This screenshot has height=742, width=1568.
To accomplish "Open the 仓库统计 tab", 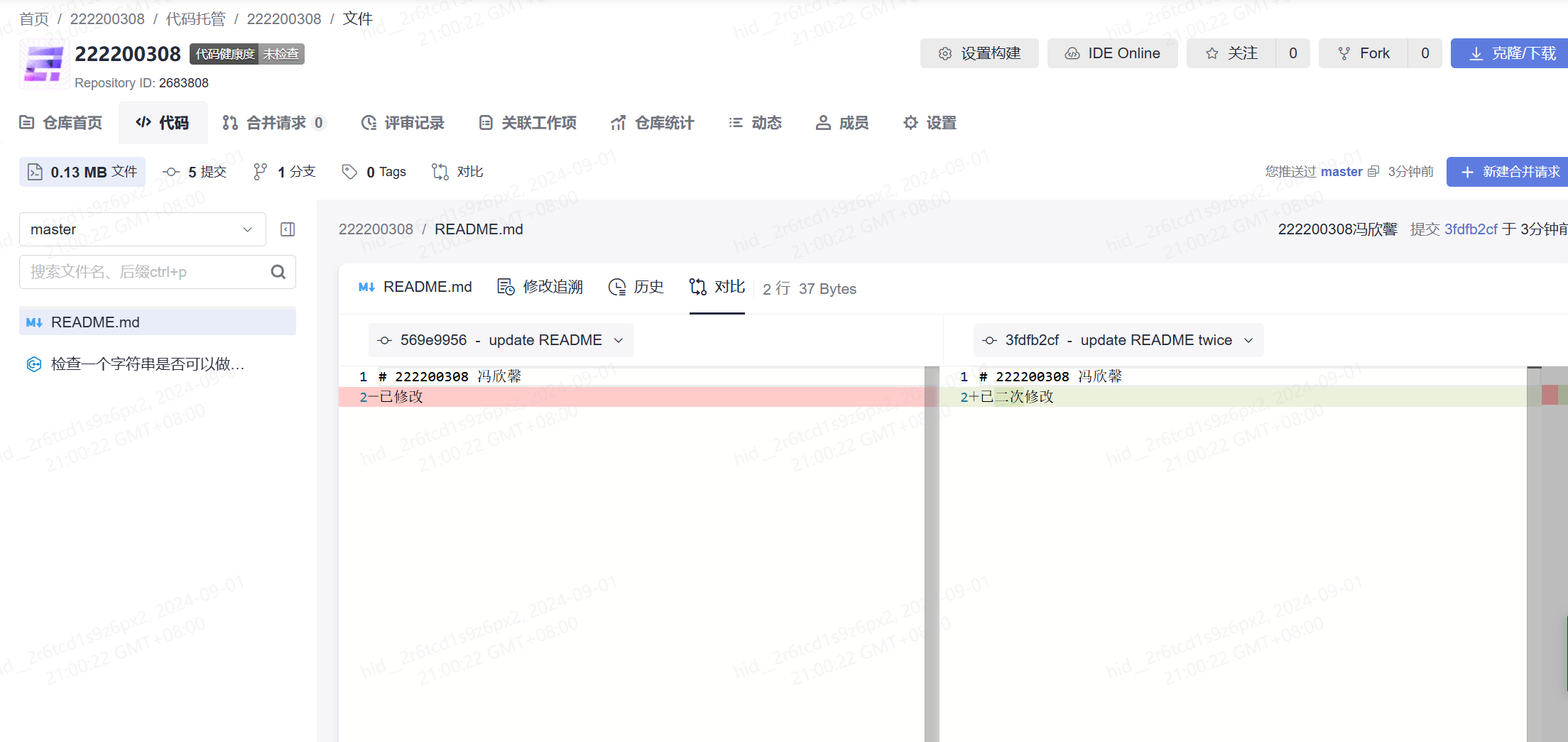I will (653, 123).
